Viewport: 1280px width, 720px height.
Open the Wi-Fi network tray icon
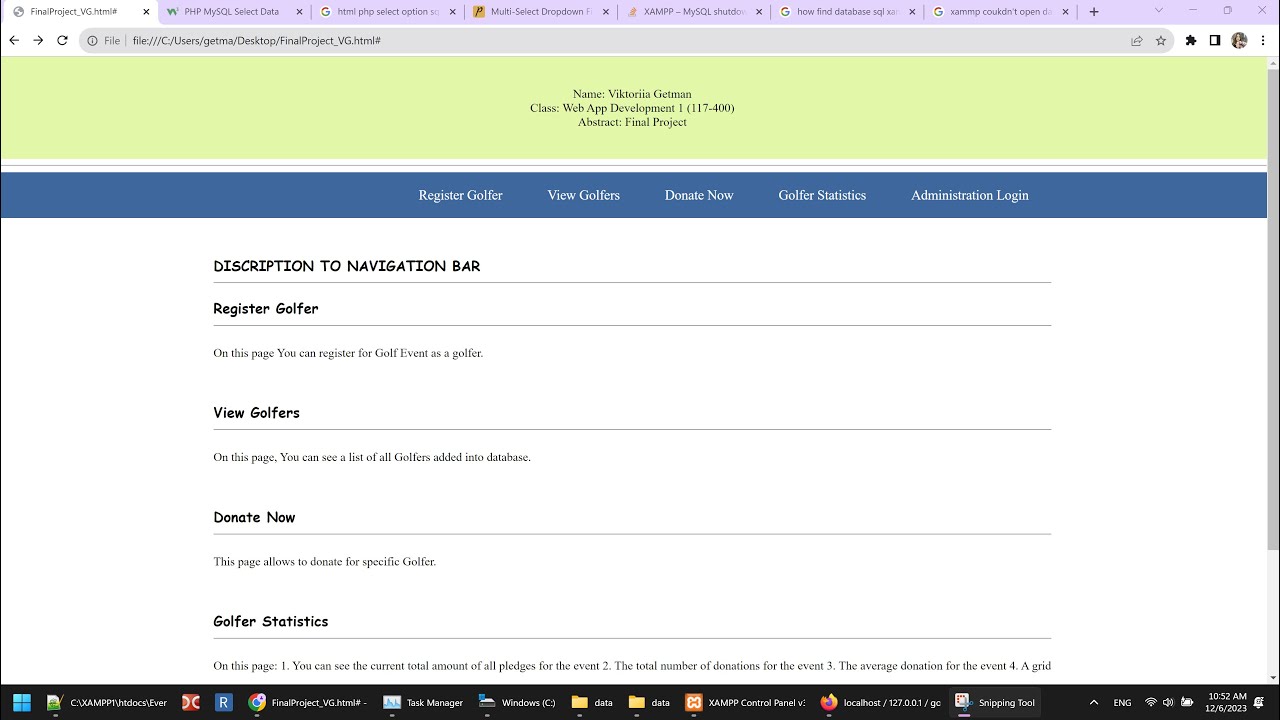point(1151,703)
